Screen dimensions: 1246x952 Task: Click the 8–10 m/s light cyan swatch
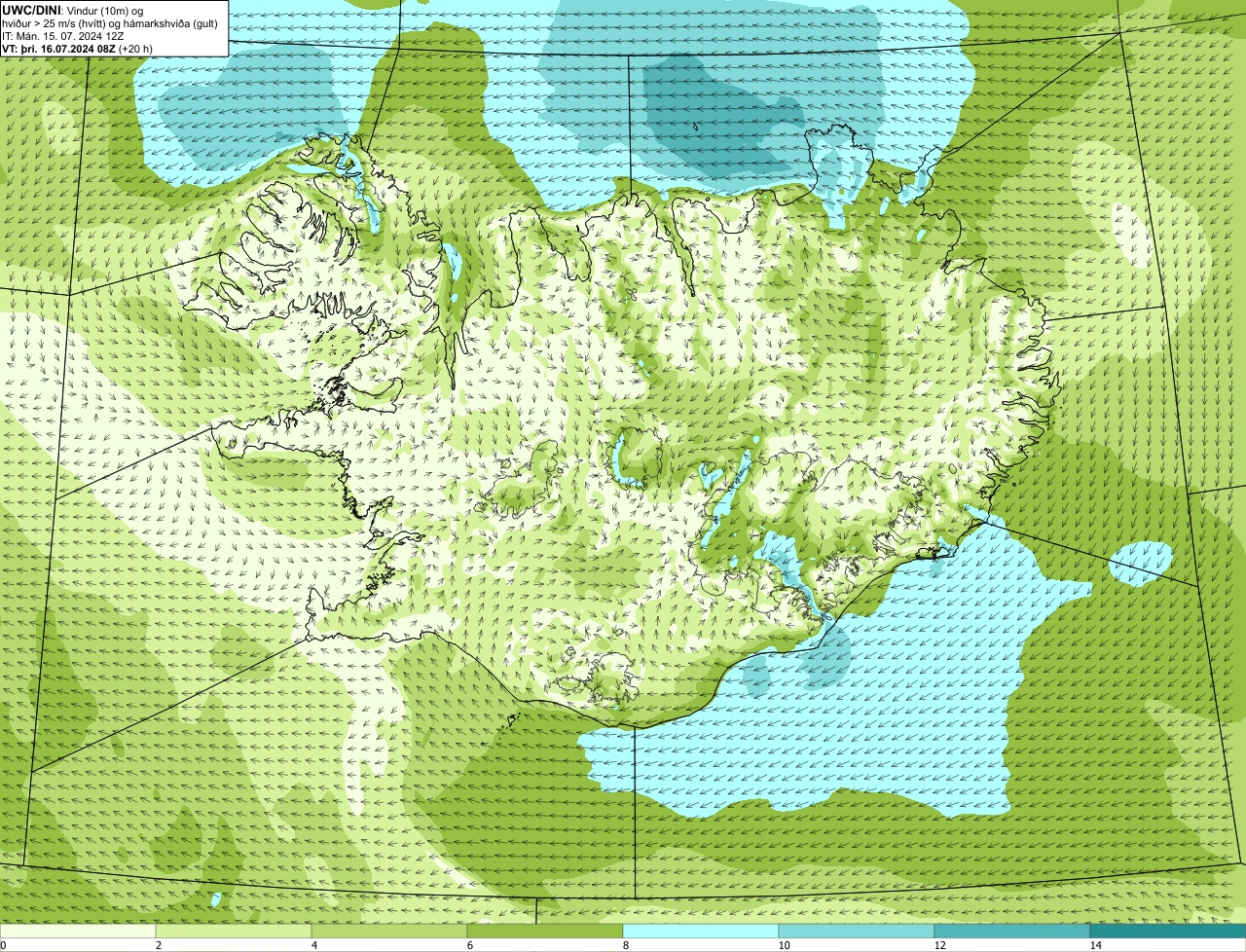pos(701,931)
